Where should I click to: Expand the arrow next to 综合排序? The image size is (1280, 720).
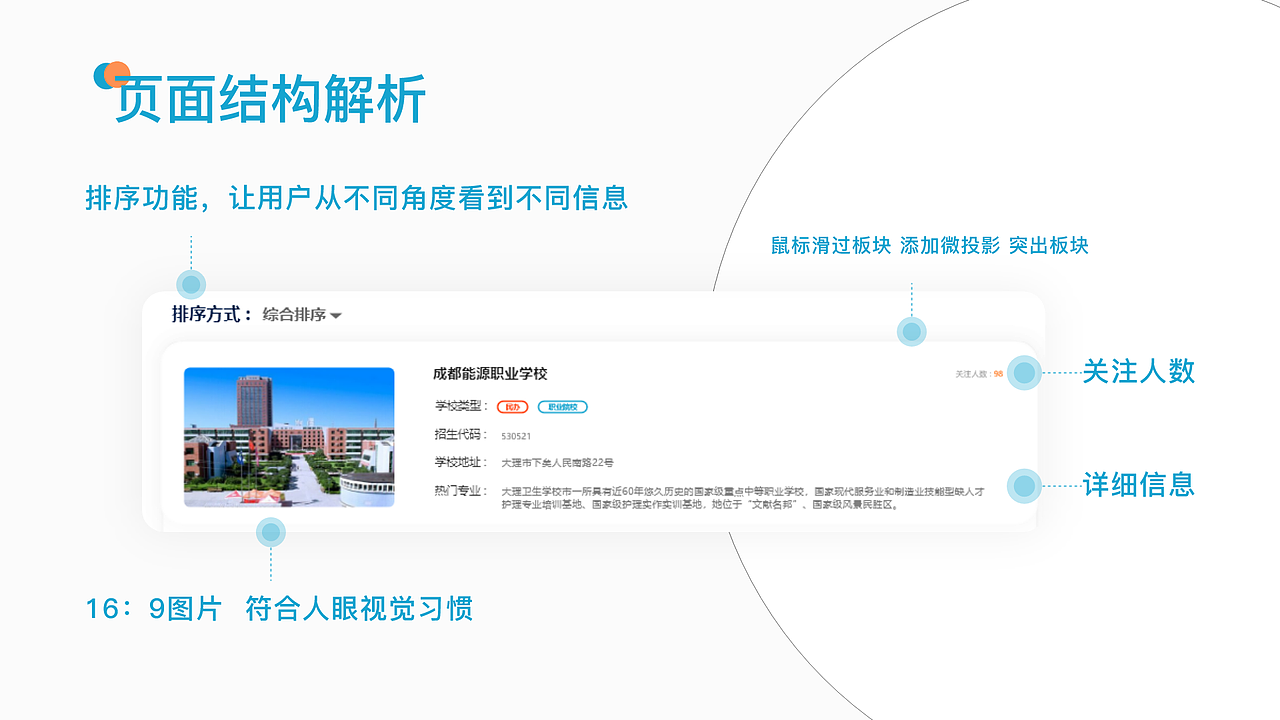coord(335,314)
